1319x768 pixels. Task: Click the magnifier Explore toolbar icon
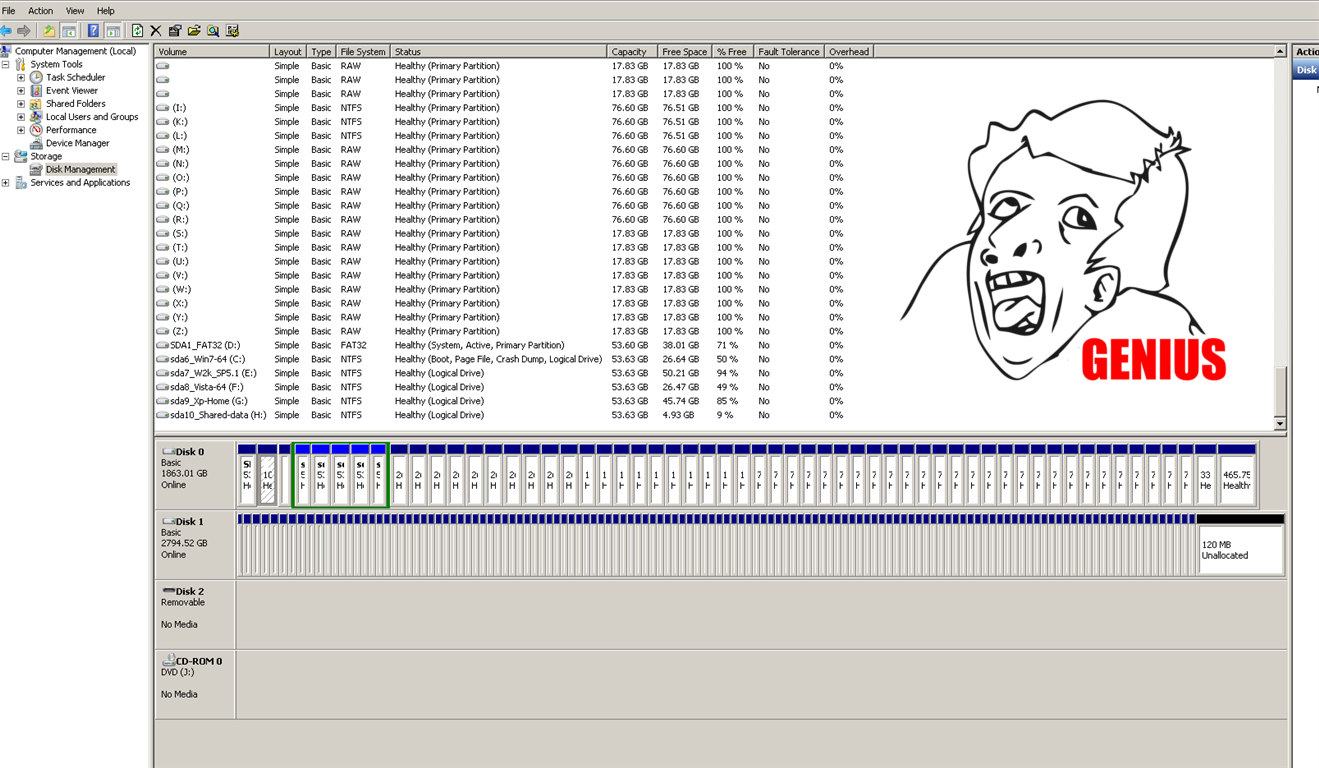pos(213,31)
